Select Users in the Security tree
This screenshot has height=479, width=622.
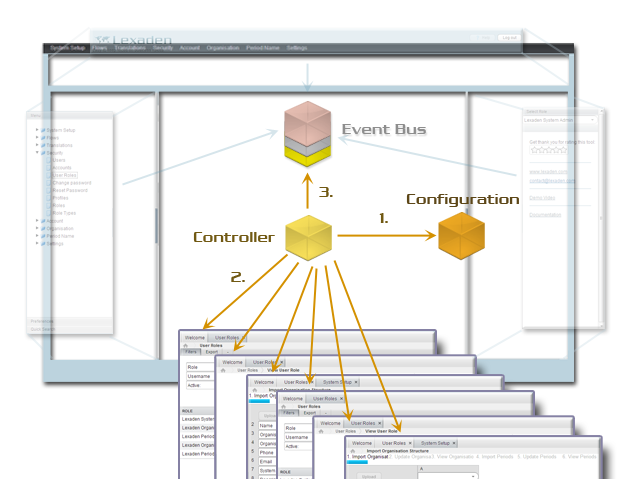[x=59, y=160]
